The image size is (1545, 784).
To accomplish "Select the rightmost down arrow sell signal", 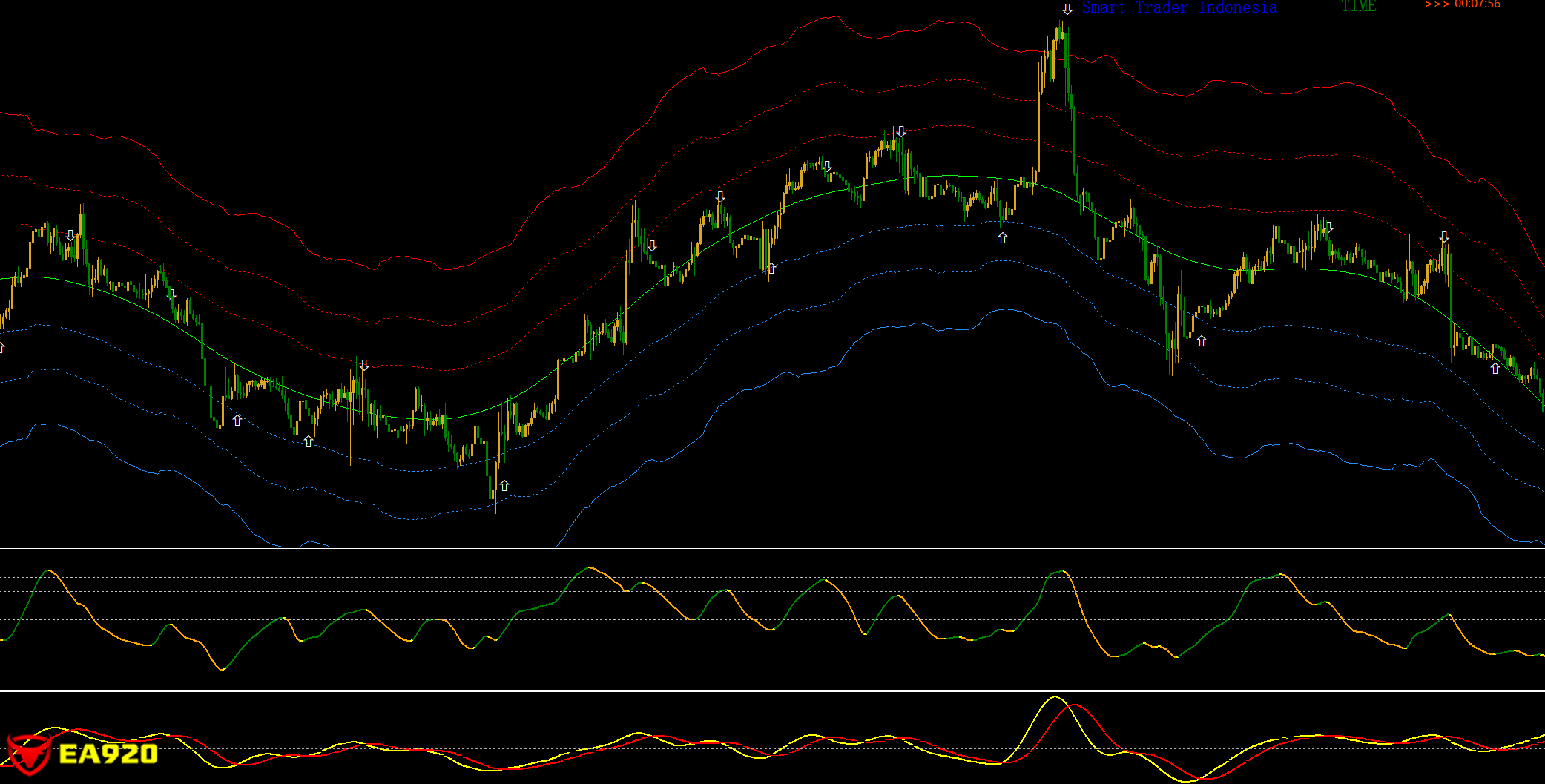I will click(1444, 237).
